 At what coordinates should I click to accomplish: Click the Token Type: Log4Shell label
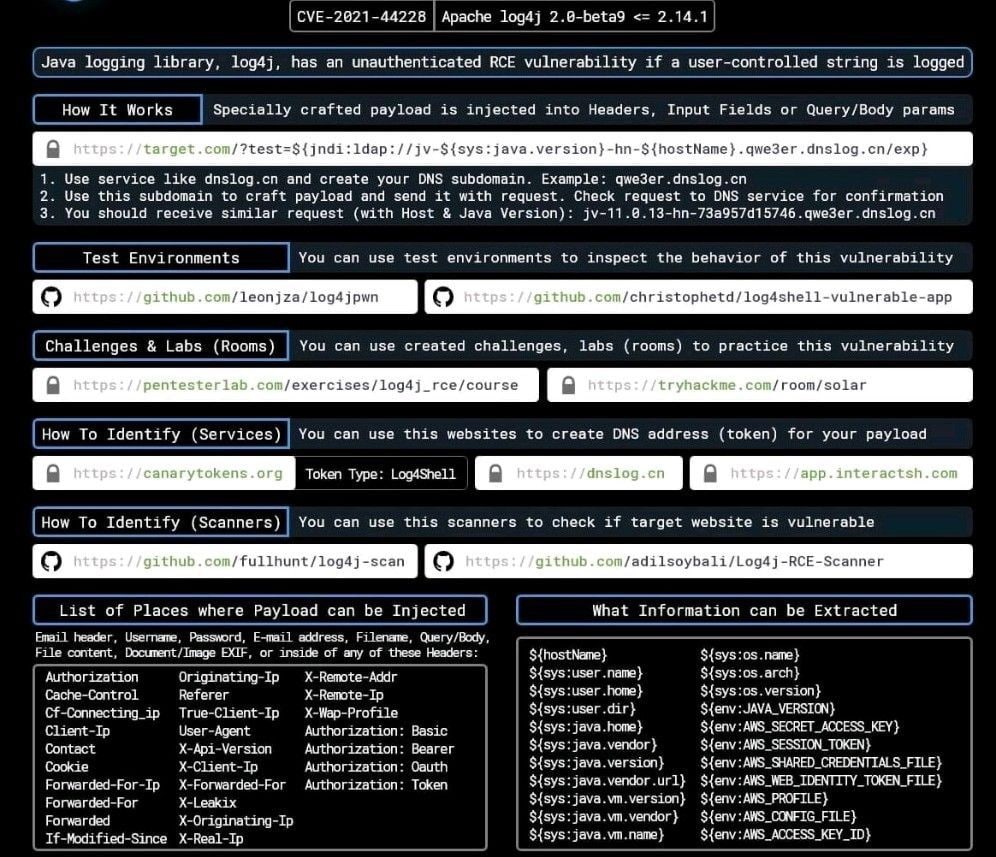click(380, 474)
